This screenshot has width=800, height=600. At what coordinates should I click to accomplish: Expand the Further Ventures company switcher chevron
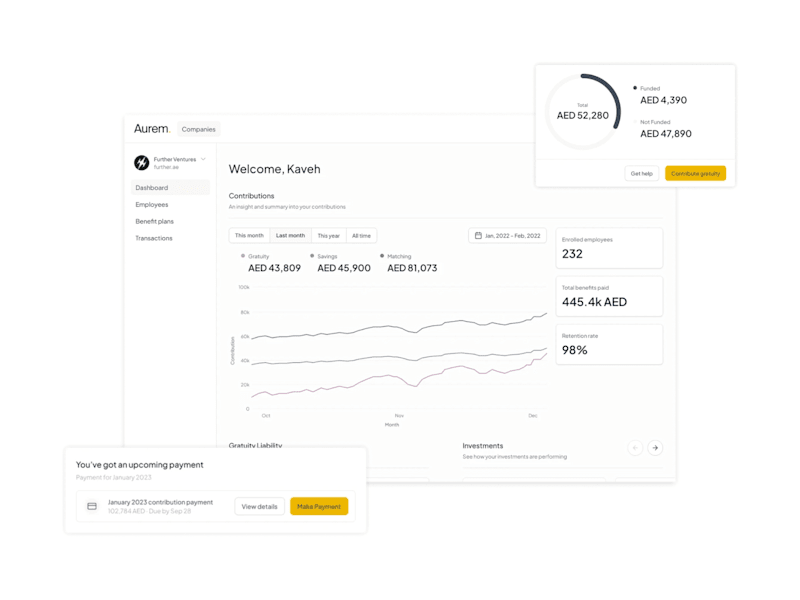pos(203,159)
